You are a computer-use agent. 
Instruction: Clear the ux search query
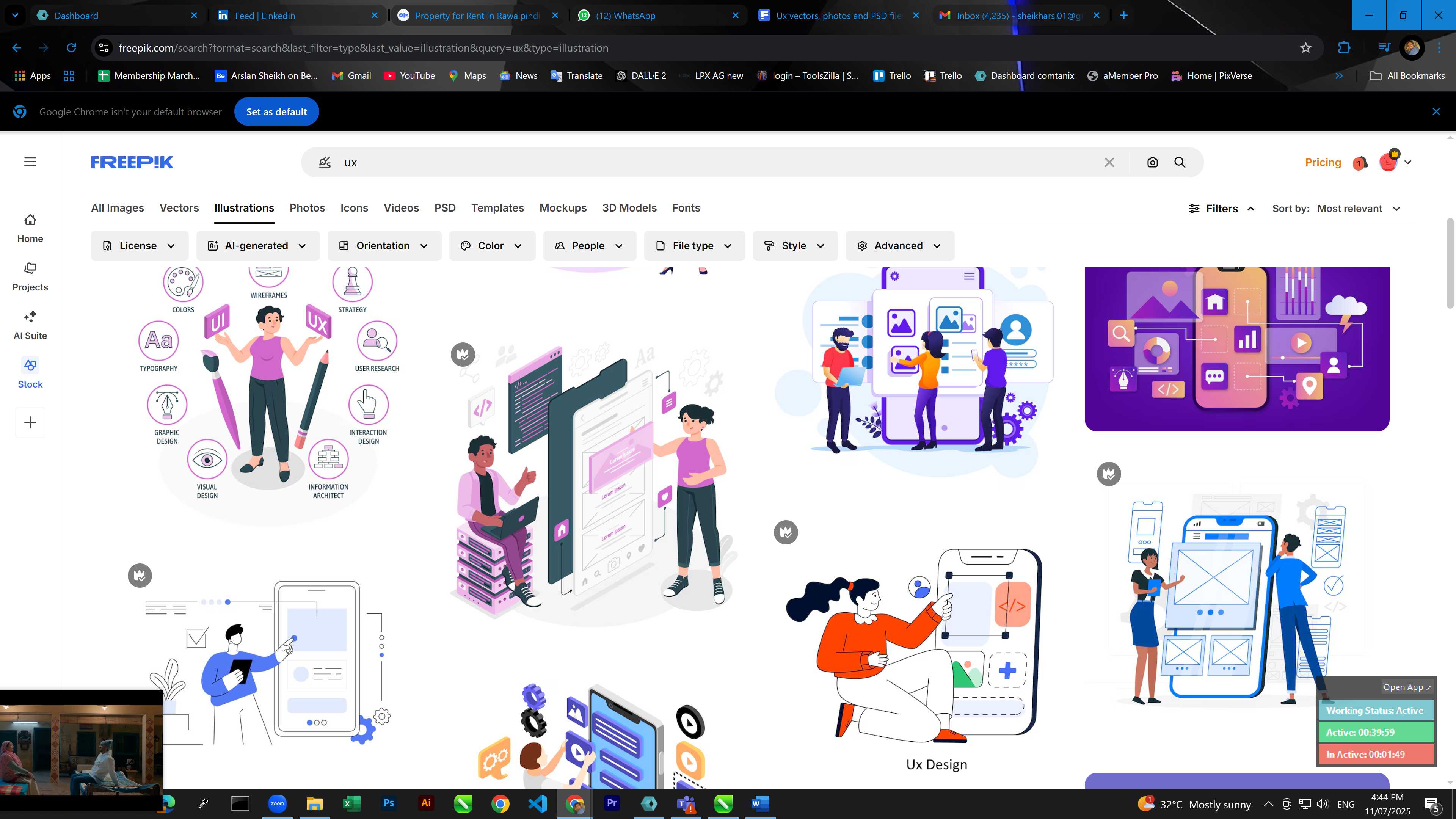coord(1109,162)
